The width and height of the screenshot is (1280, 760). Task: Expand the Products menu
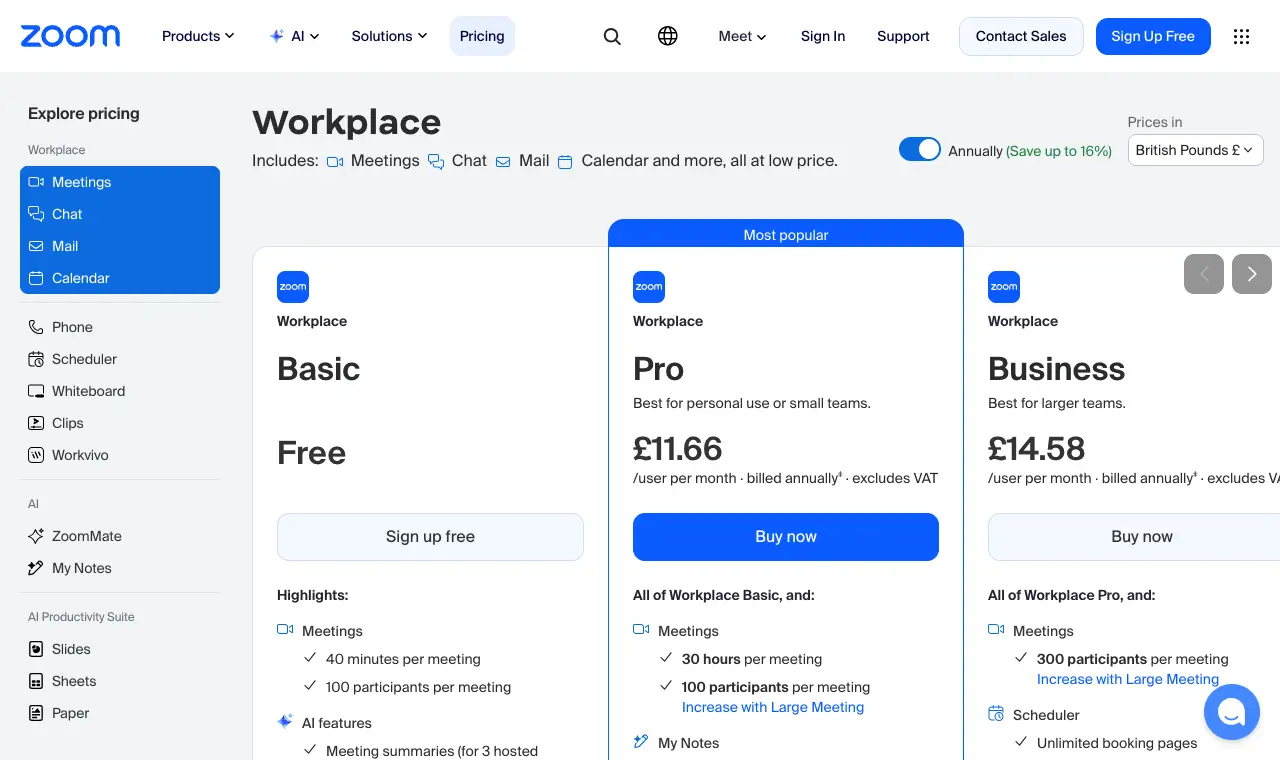[198, 36]
